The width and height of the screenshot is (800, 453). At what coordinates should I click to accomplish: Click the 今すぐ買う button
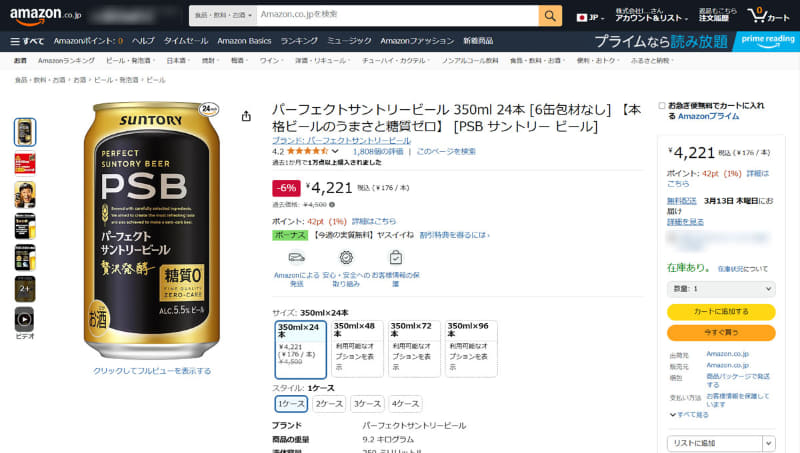pos(720,332)
